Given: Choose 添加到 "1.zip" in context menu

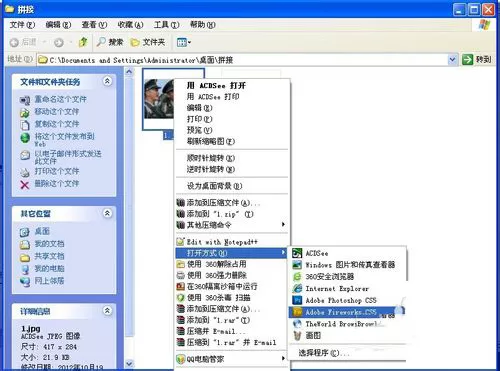Looking at the screenshot, I should coord(232,214).
